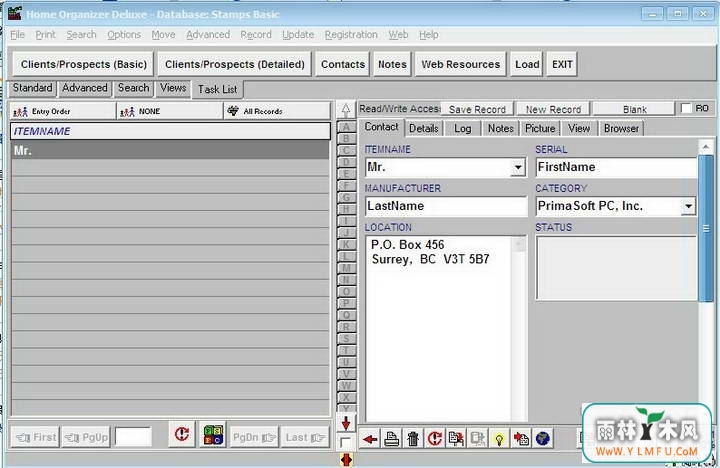Jump to letter D in index
The width and height of the screenshot is (720, 468).
point(346,162)
